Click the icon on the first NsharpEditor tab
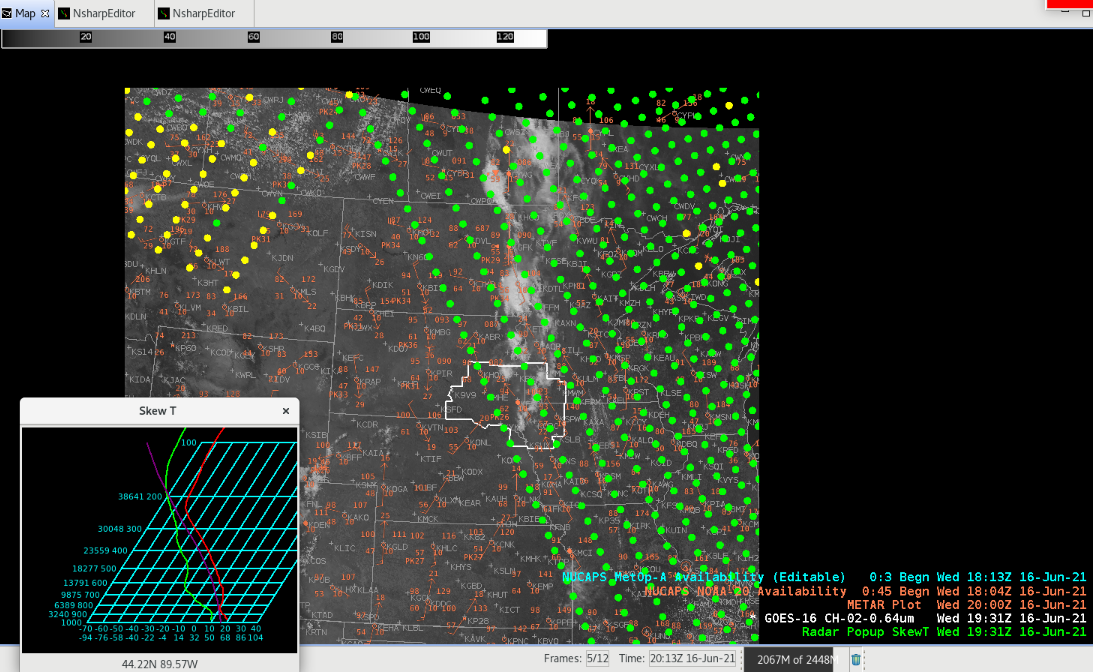This screenshot has width=1093, height=672. point(64,13)
